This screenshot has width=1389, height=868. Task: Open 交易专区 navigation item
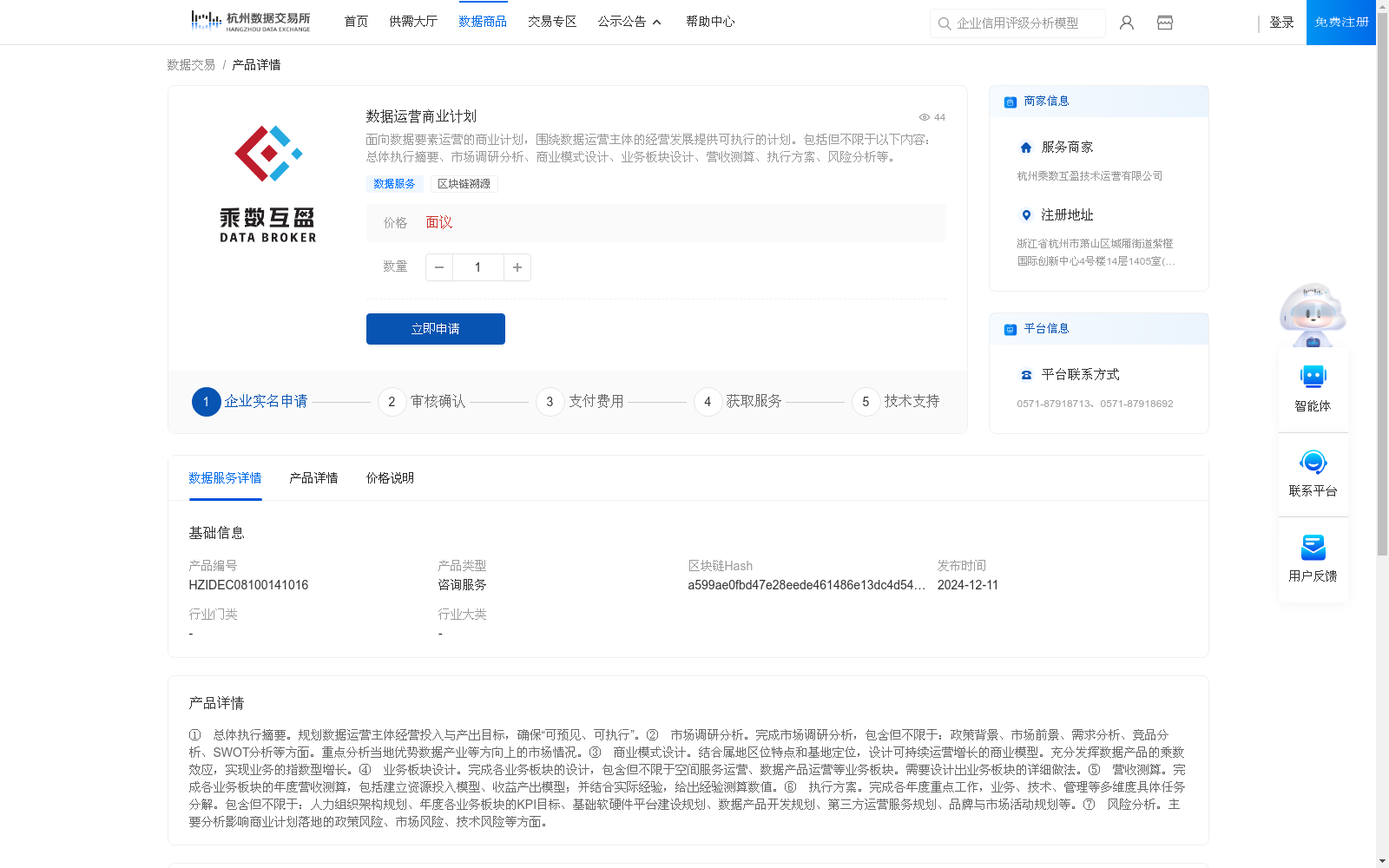click(552, 22)
